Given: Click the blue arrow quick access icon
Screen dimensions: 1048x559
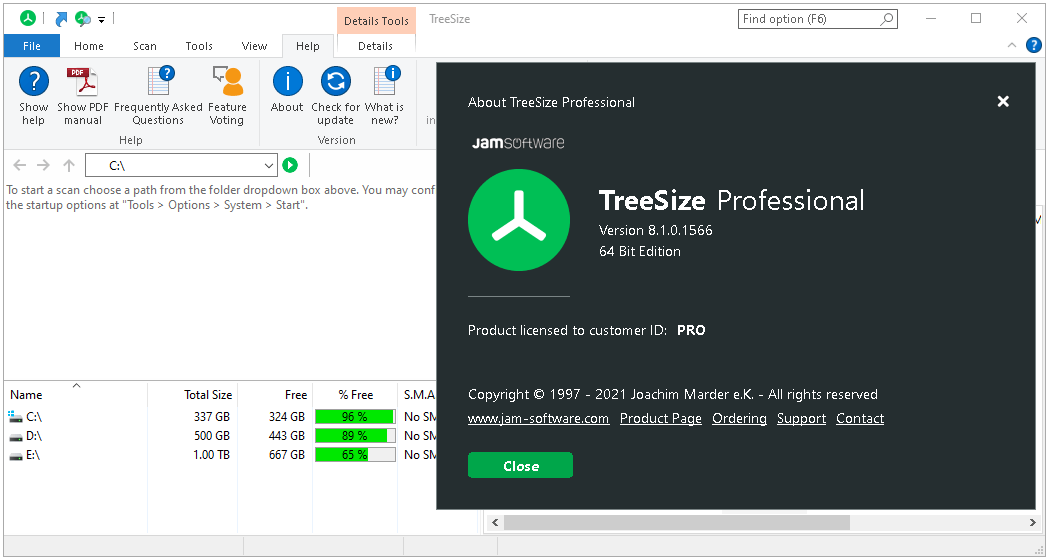Looking at the screenshot, I should point(61,19).
